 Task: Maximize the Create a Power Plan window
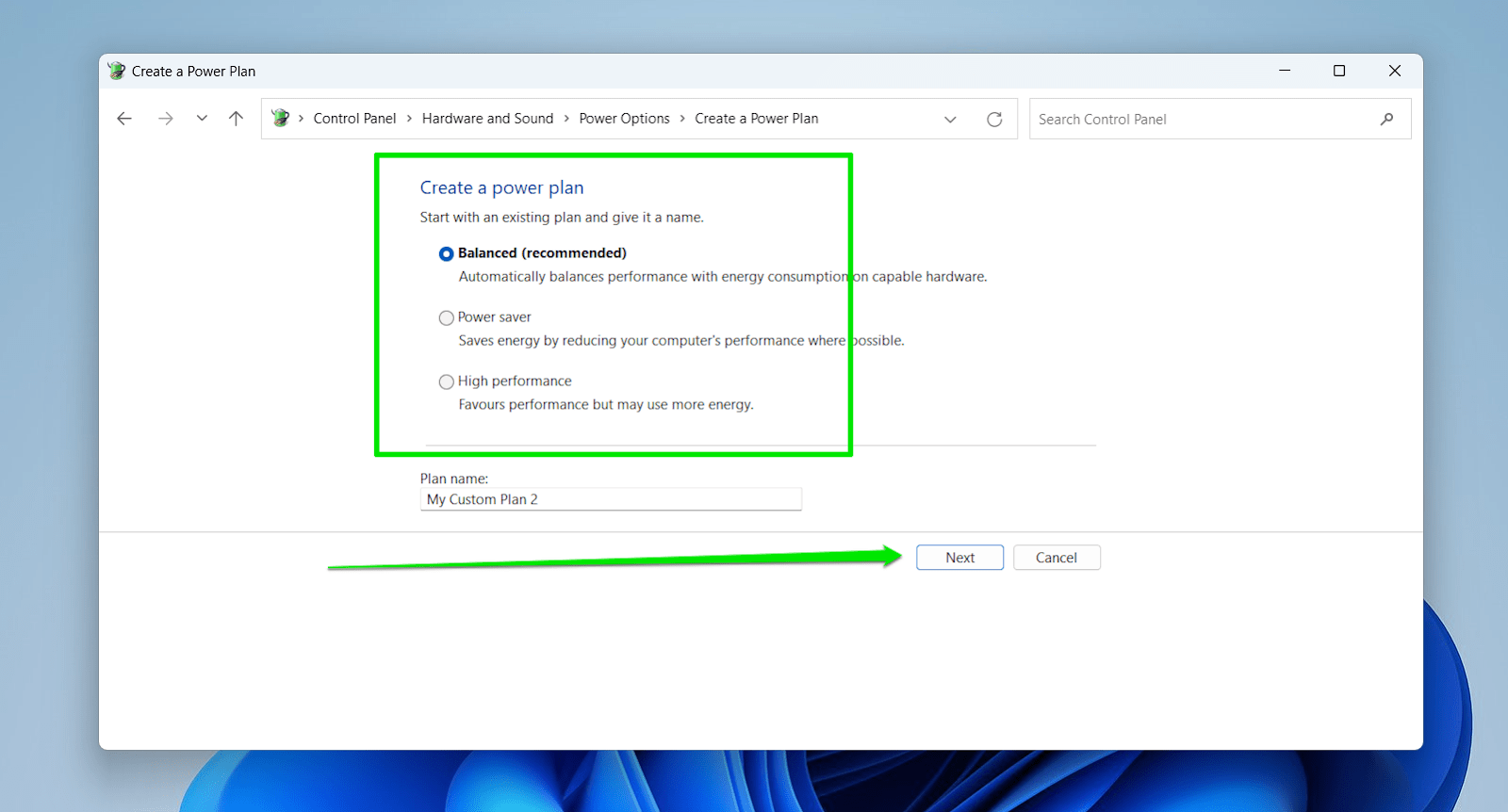pos(1339,71)
